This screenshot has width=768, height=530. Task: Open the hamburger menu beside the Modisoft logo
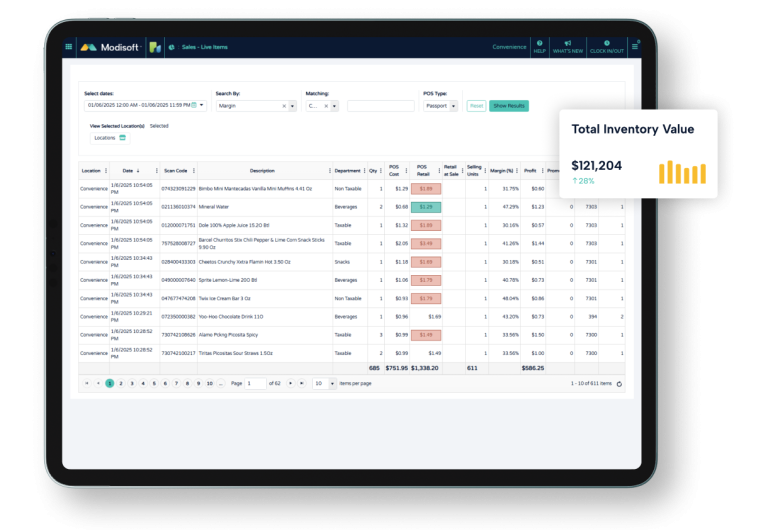(x=69, y=46)
